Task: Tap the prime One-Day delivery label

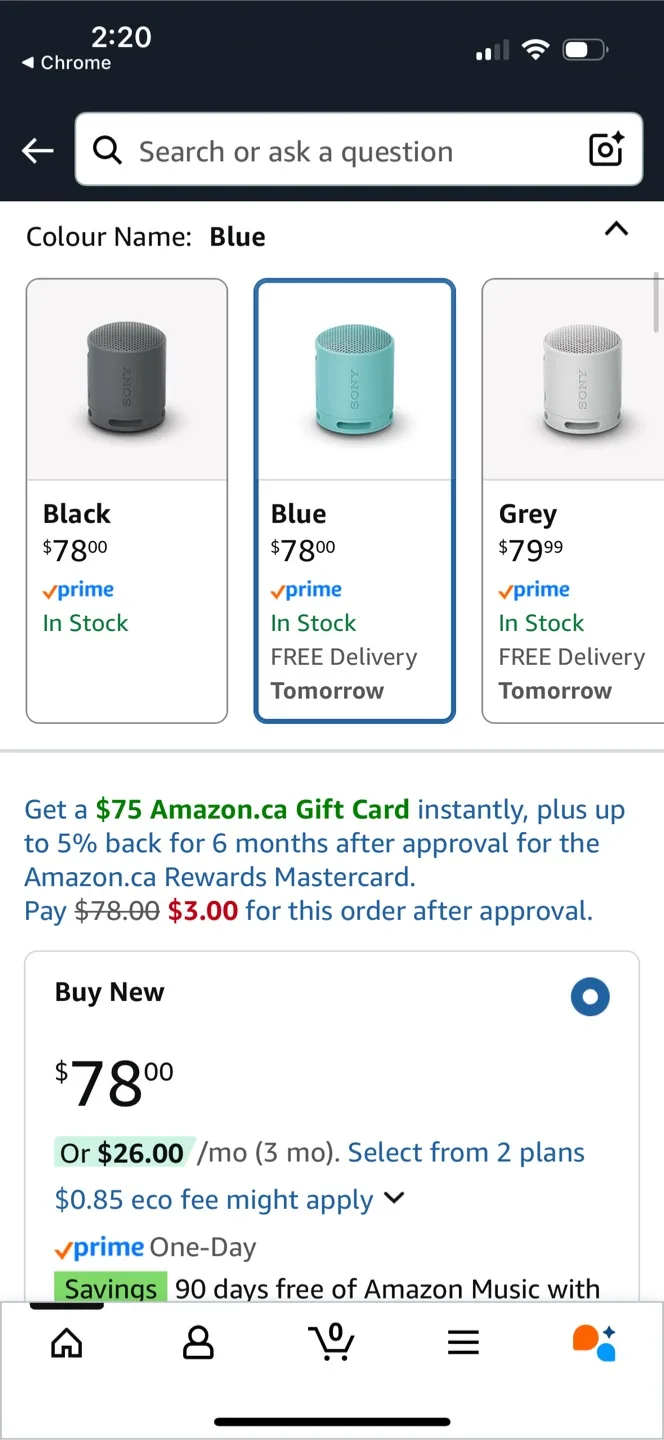Action: (155, 1248)
